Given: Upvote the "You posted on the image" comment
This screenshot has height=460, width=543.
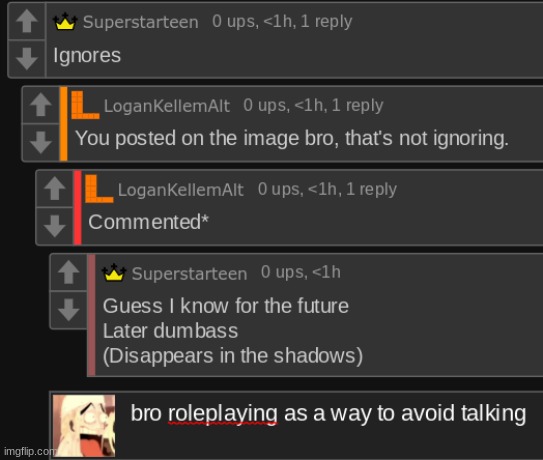Looking at the screenshot, I should tap(41, 104).
